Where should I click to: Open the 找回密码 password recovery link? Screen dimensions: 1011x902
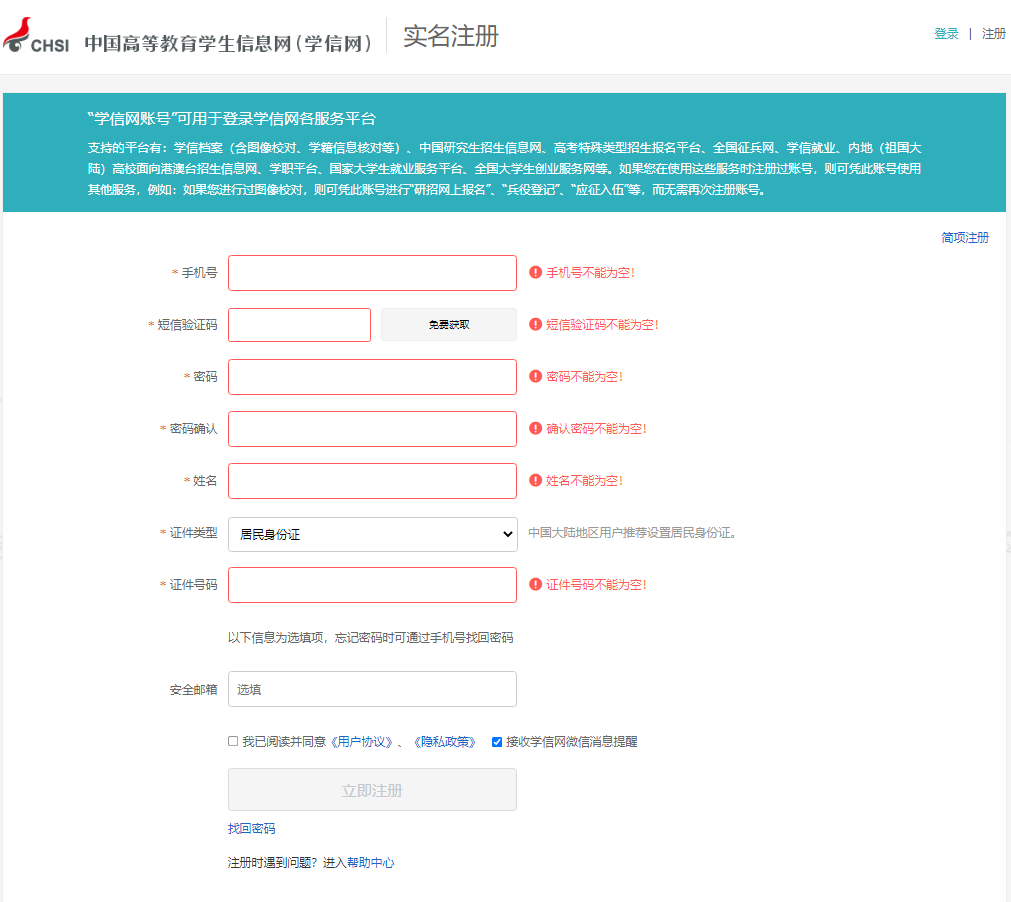[251, 828]
